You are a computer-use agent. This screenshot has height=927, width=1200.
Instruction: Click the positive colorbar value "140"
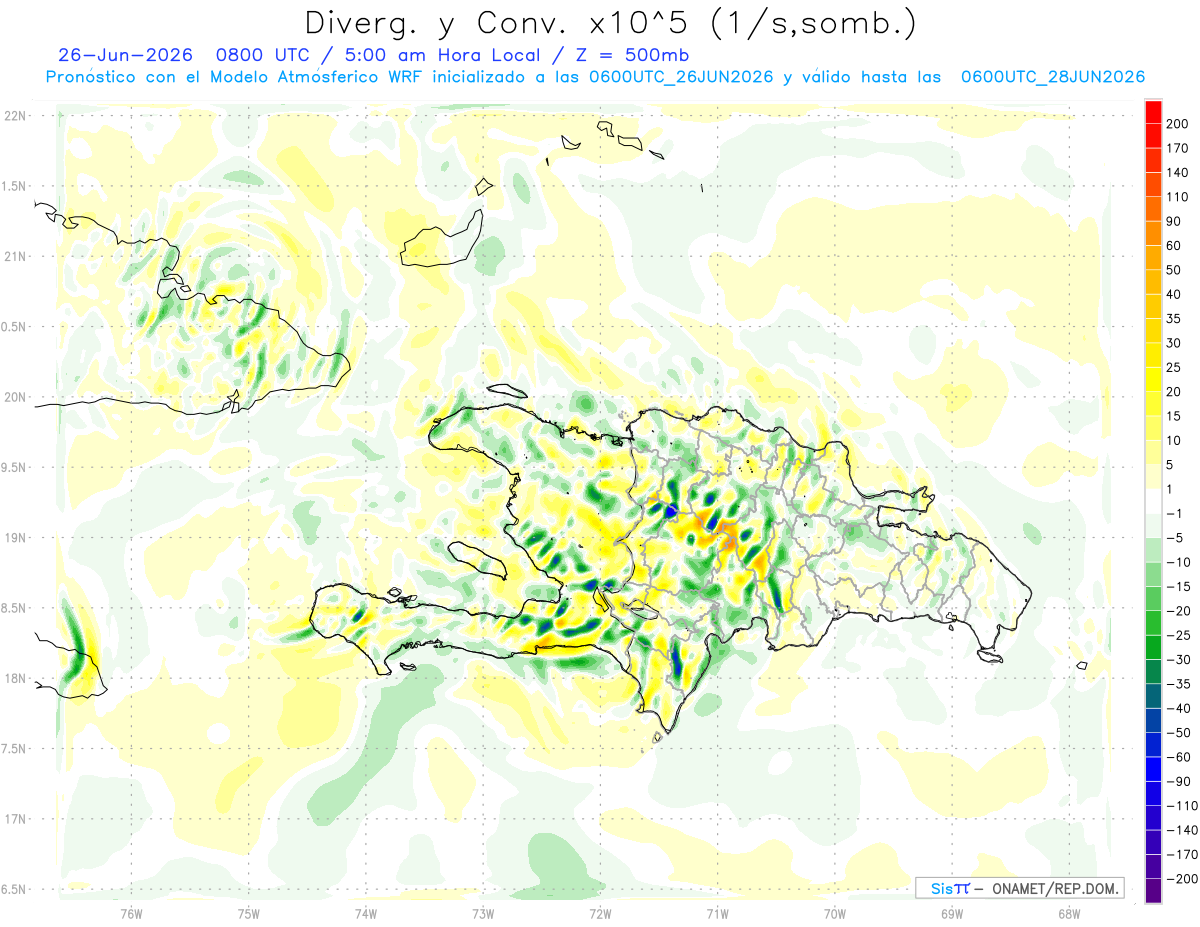point(1178,173)
